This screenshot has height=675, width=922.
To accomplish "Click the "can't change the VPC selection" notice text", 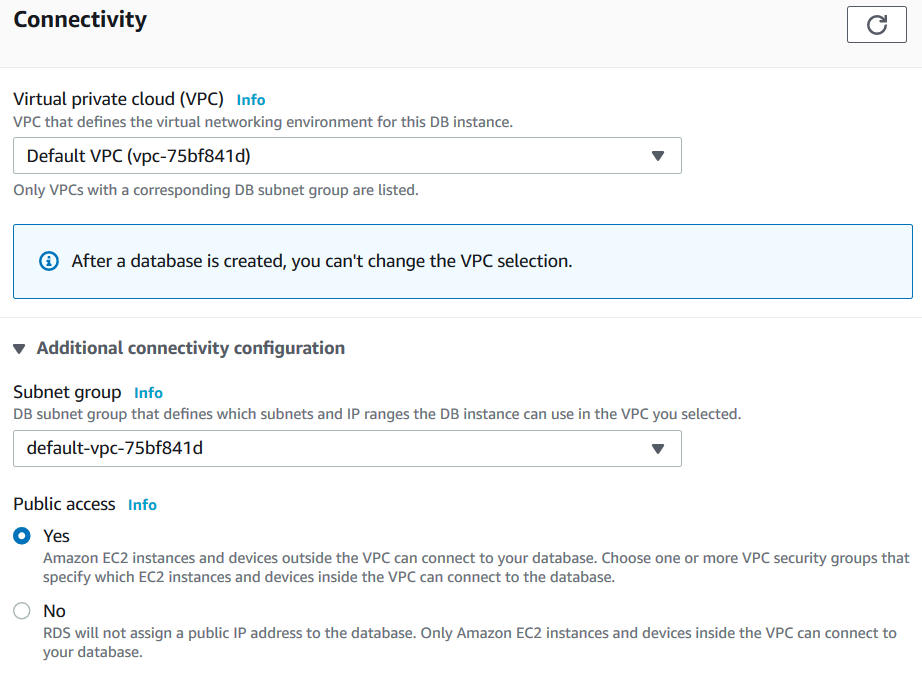I will (321, 261).
